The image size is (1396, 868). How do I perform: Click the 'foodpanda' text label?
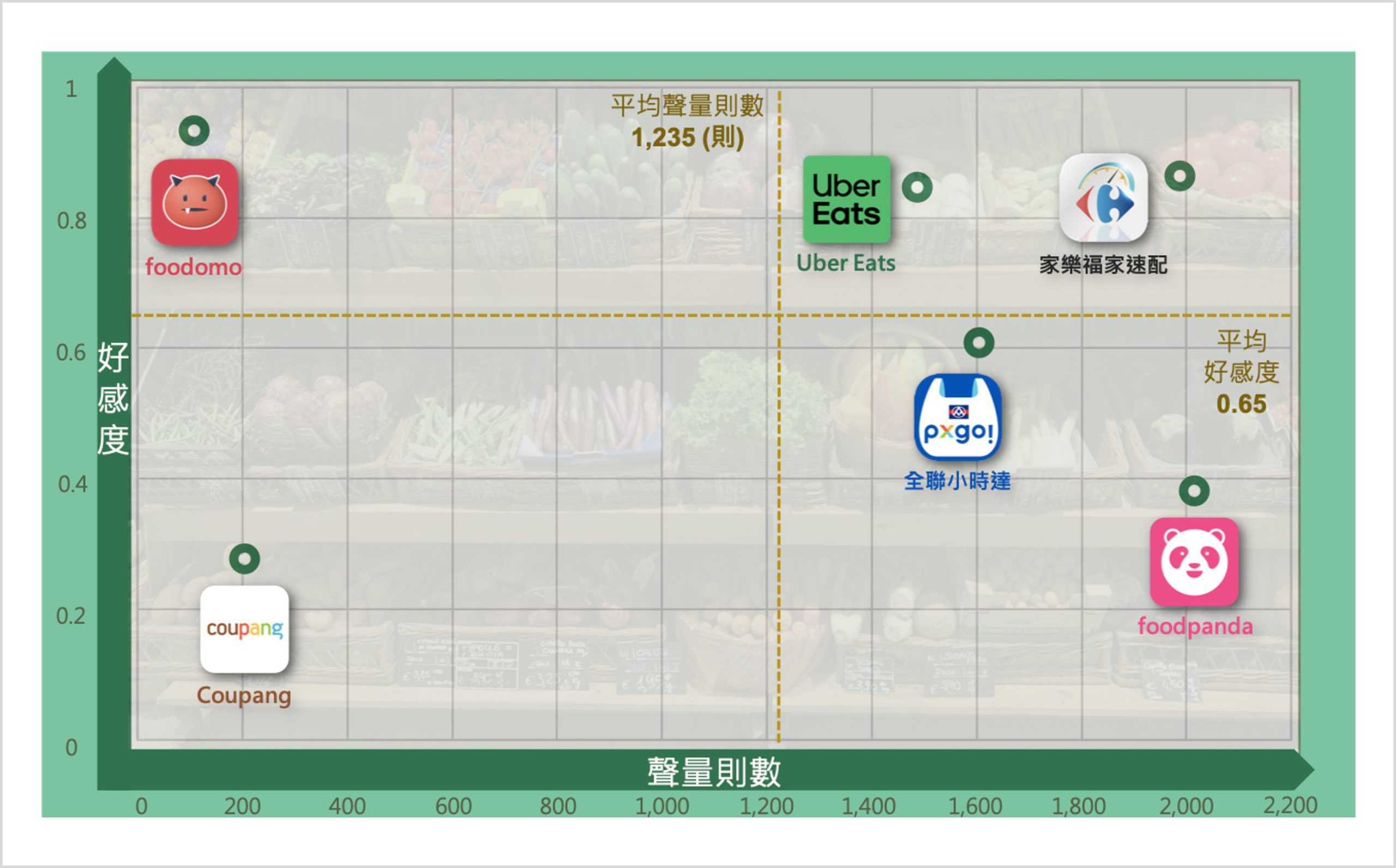1195,626
